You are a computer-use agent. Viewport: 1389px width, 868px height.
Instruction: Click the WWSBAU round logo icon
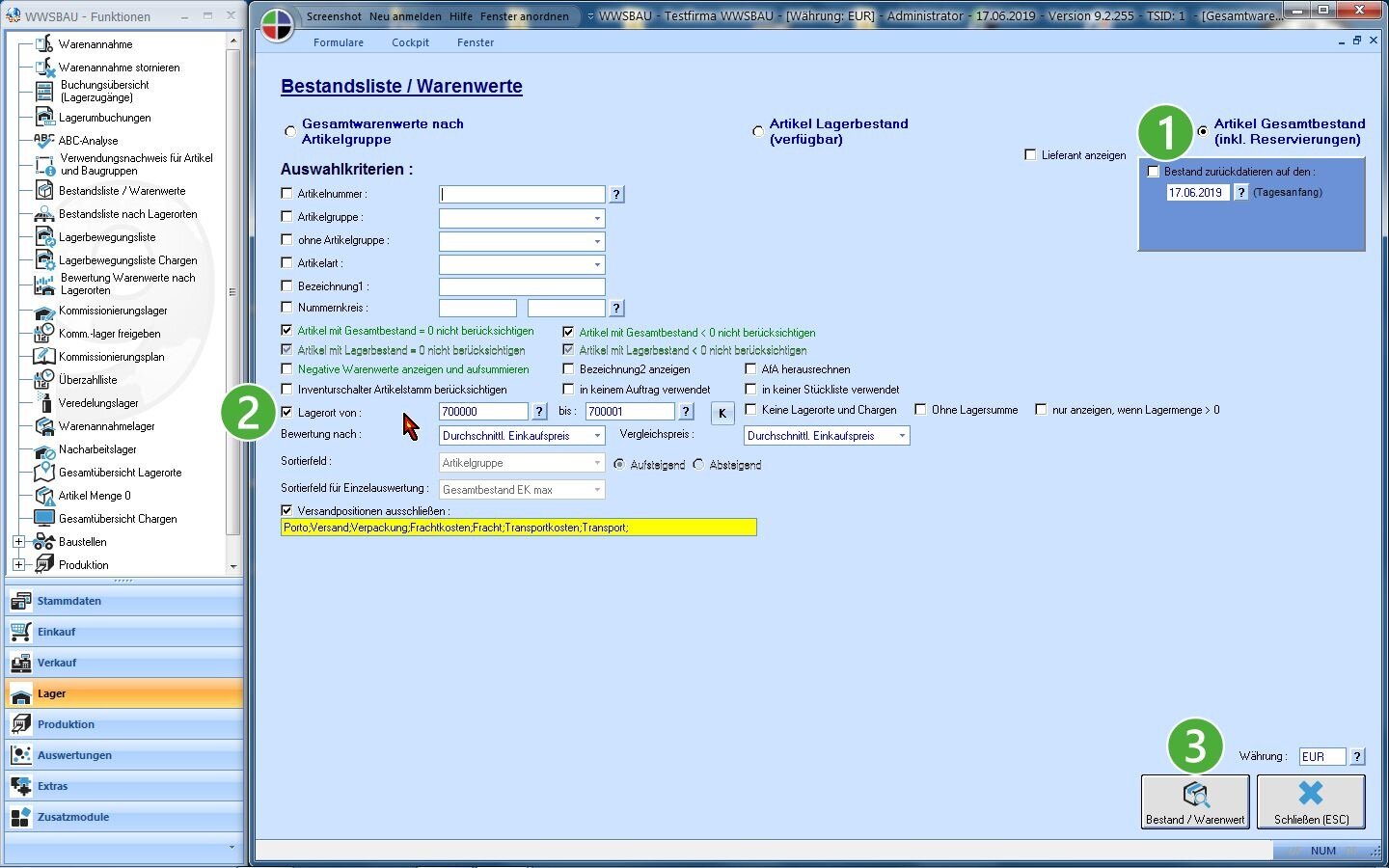pos(277,24)
